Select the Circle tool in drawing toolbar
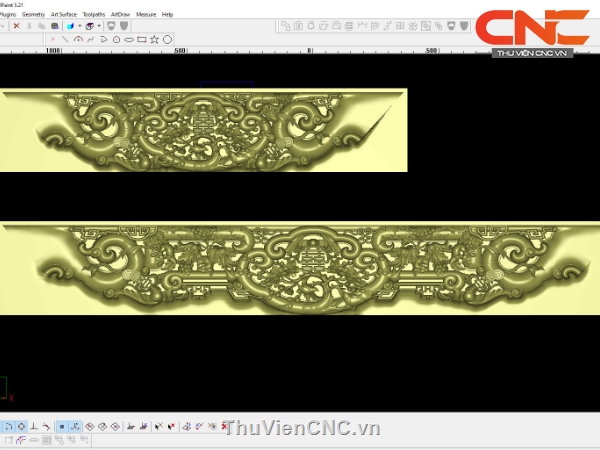The height and width of the screenshot is (450, 600). click(167, 39)
